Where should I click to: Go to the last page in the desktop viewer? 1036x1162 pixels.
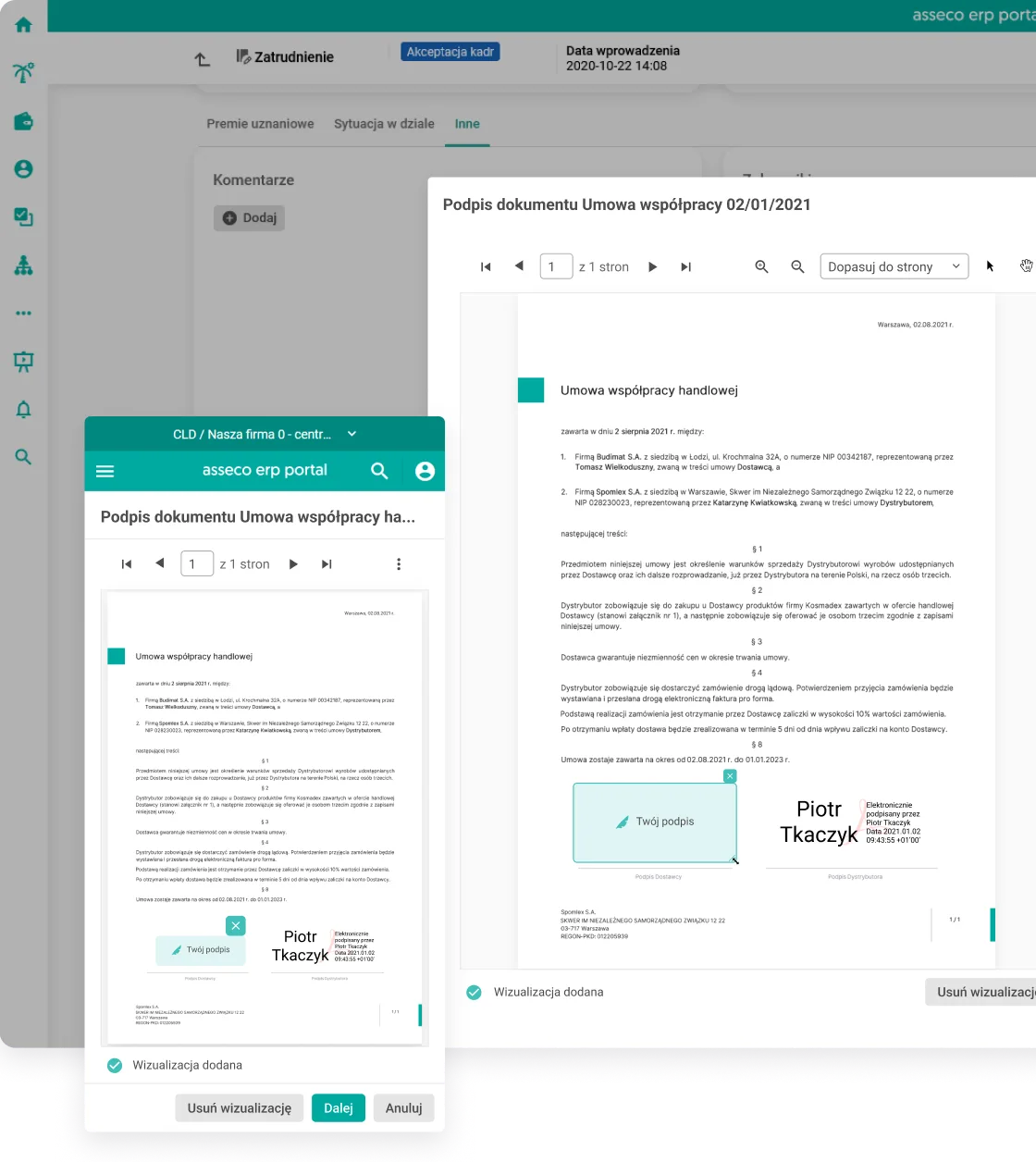(x=685, y=266)
